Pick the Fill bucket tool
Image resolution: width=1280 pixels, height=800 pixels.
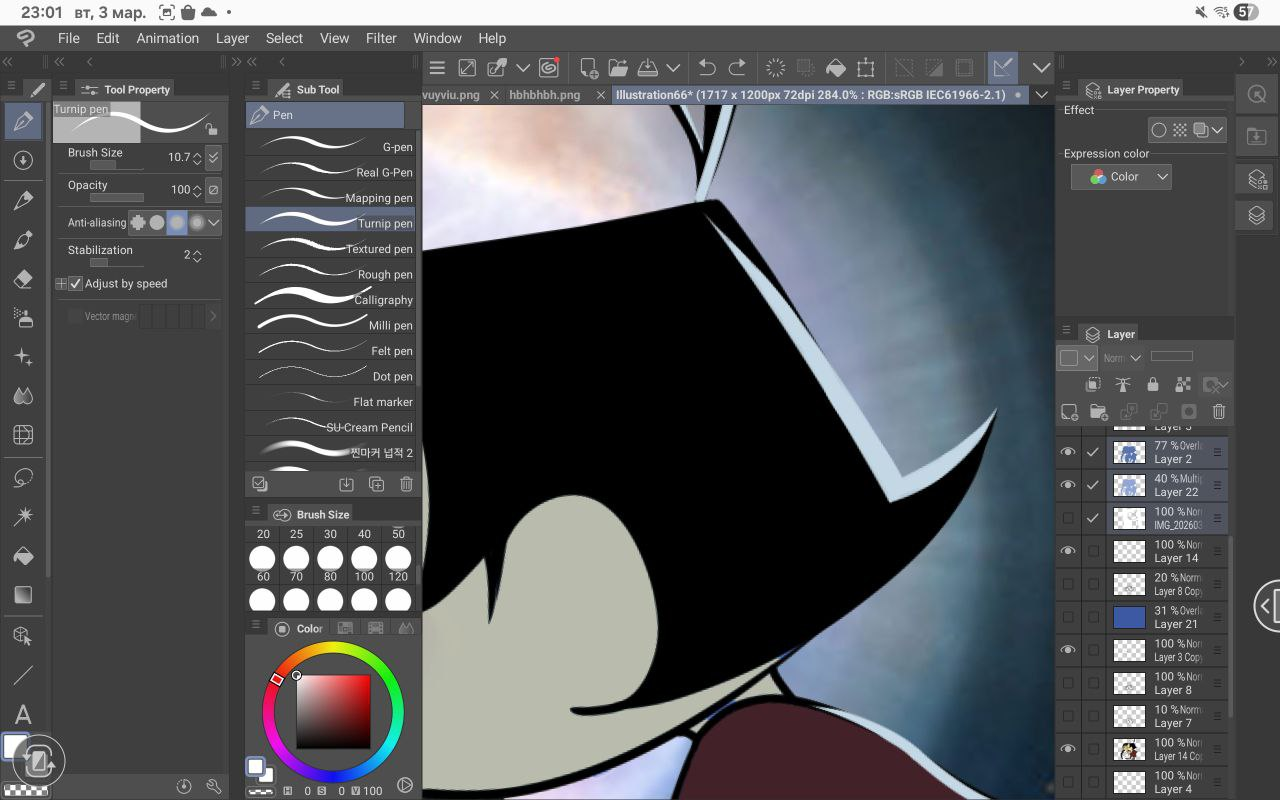click(24, 555)
